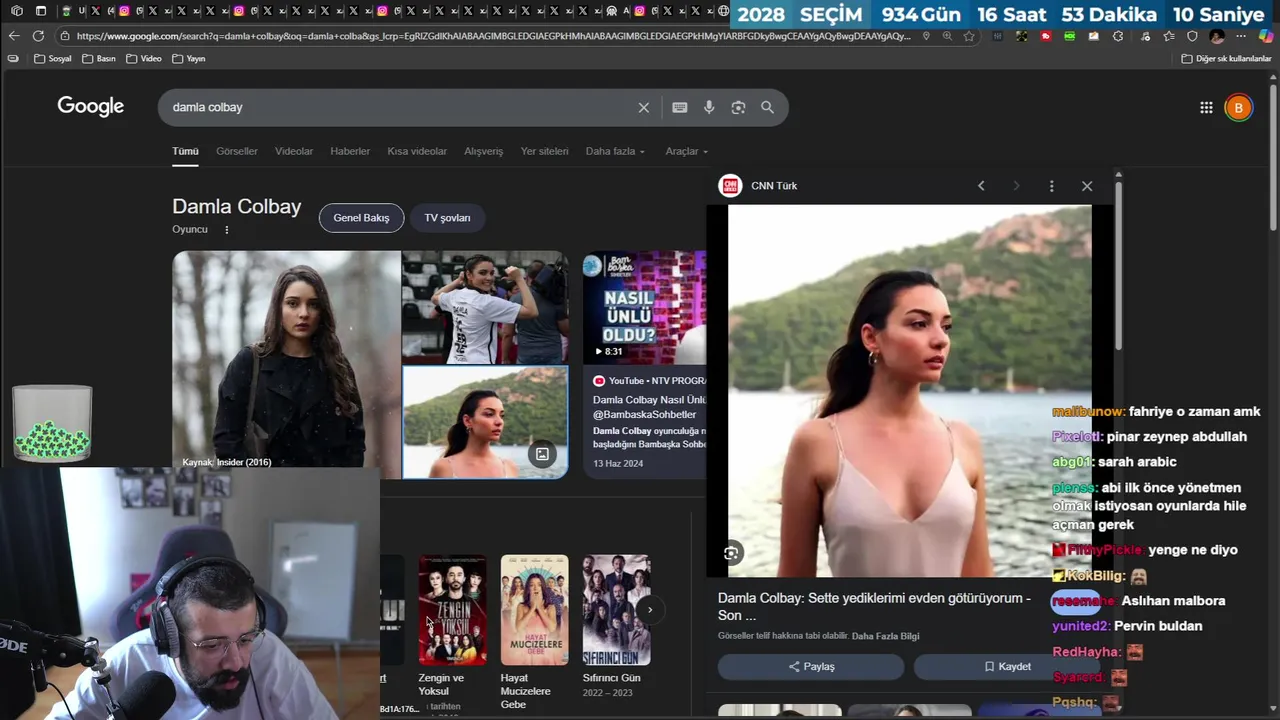This screenshot has height=720, width=1280.
Task: Search inside image with lens icon on large photo
Action: click(x=732, y=554)
